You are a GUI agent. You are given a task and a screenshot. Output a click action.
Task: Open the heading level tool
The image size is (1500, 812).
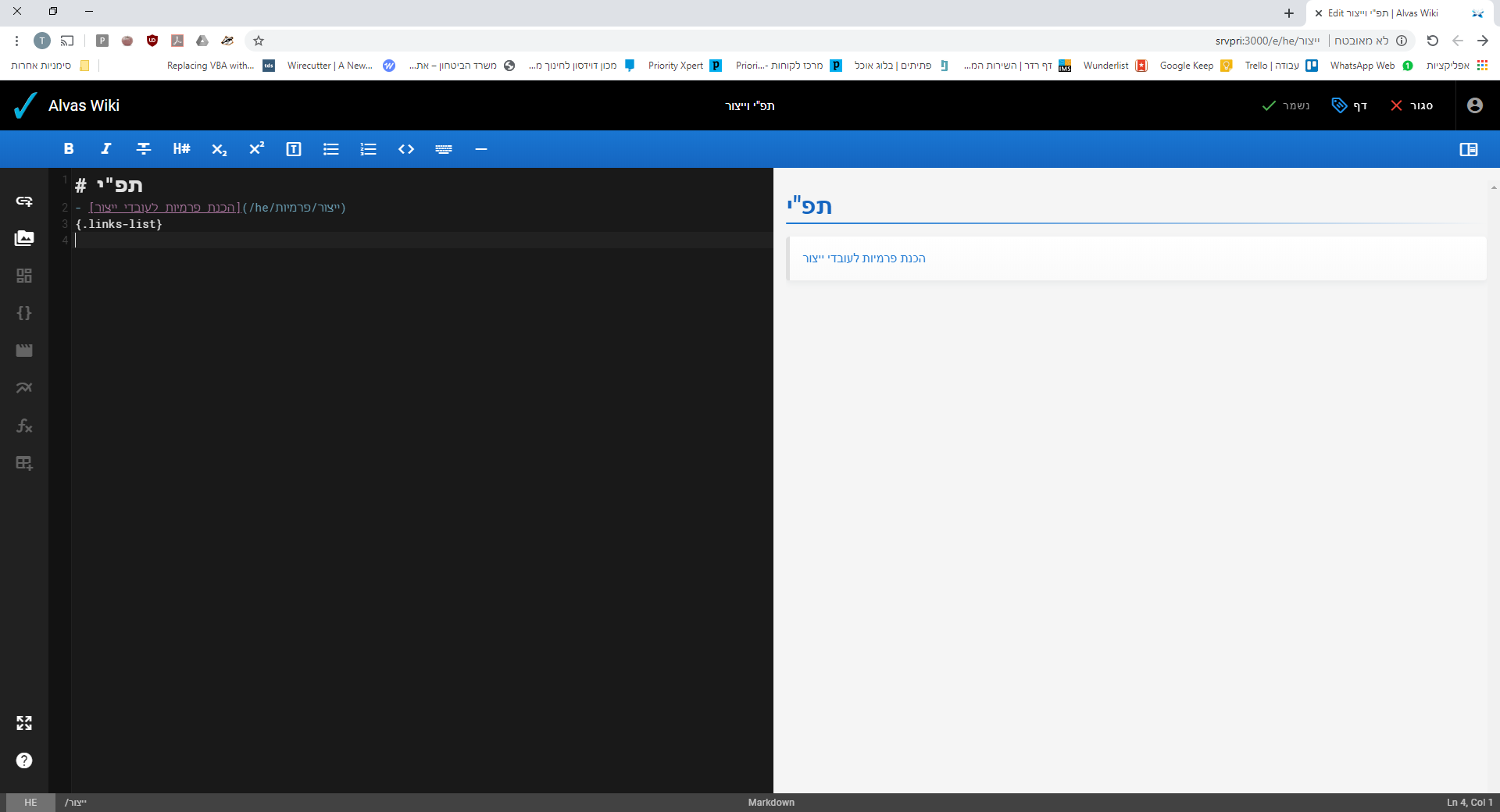(181, 149)
